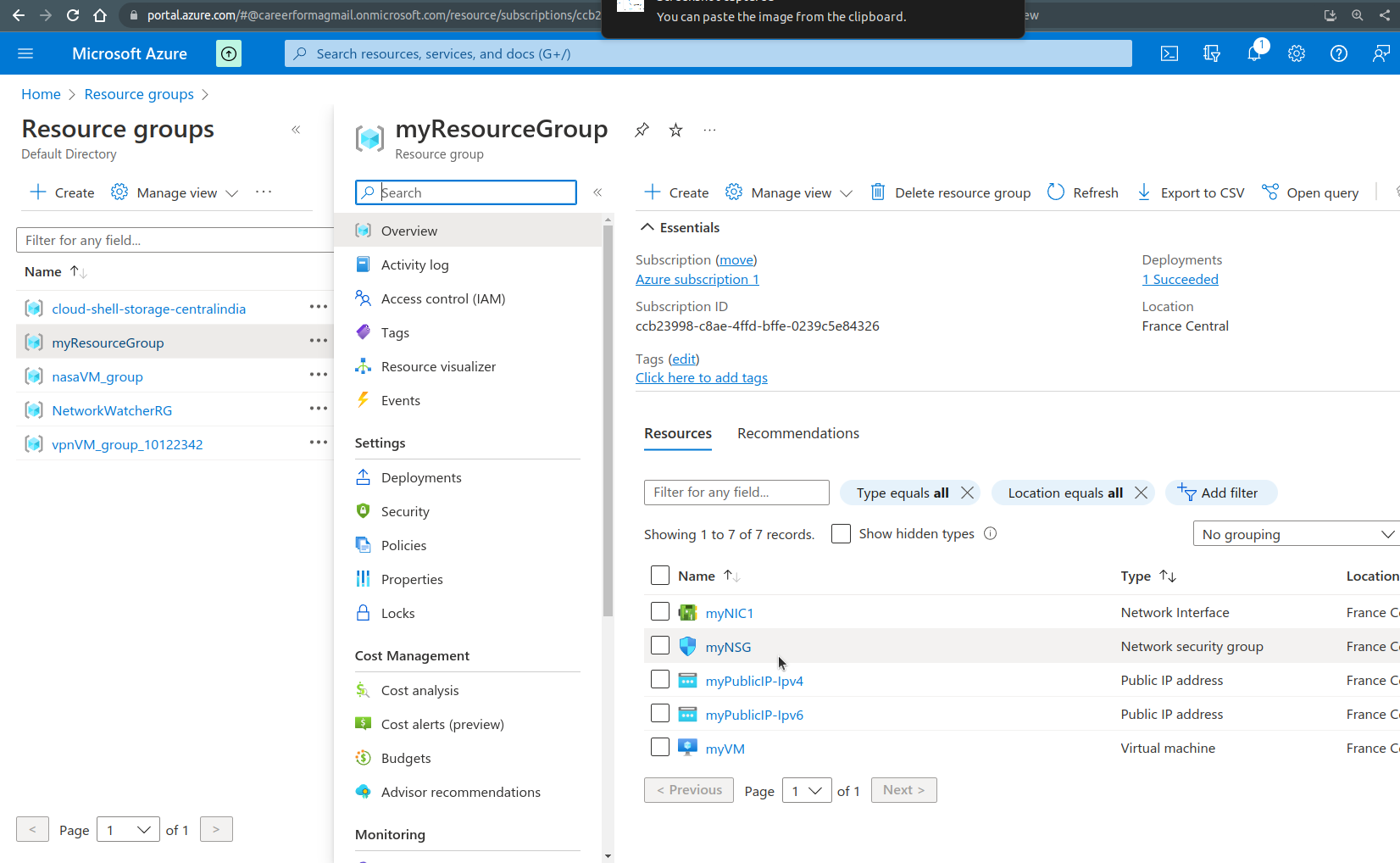Open the Directories and subscriptions filter icon

click(x=1212, y=53)
